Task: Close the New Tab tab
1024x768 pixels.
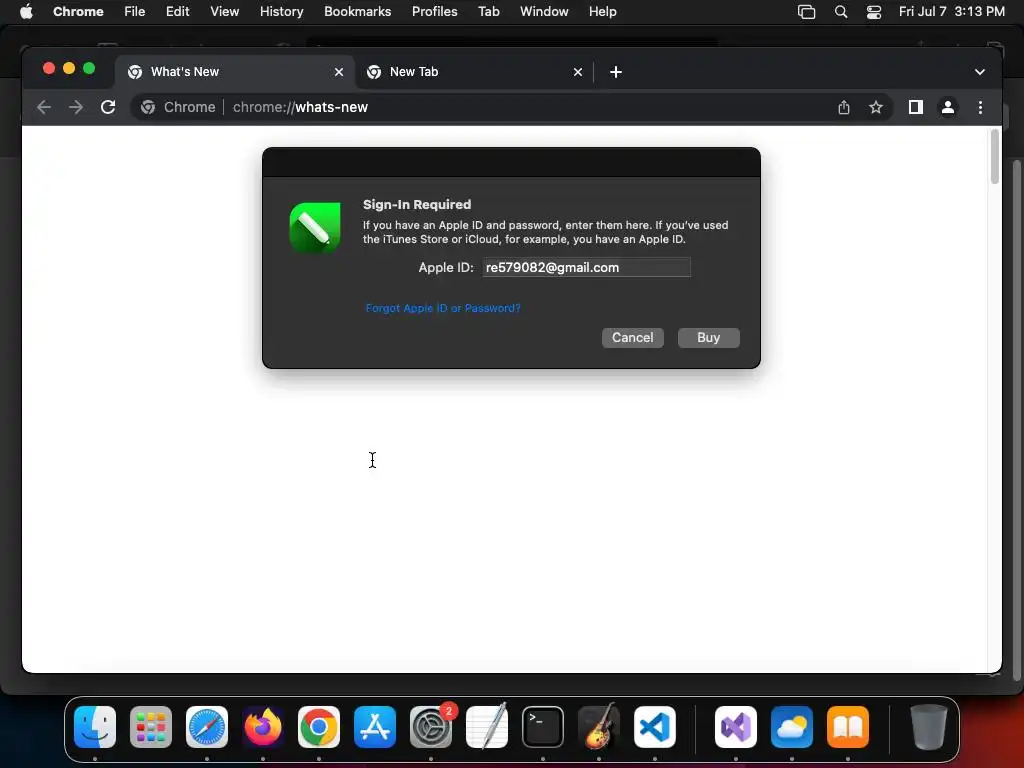Action: click(x=578, y=72)
